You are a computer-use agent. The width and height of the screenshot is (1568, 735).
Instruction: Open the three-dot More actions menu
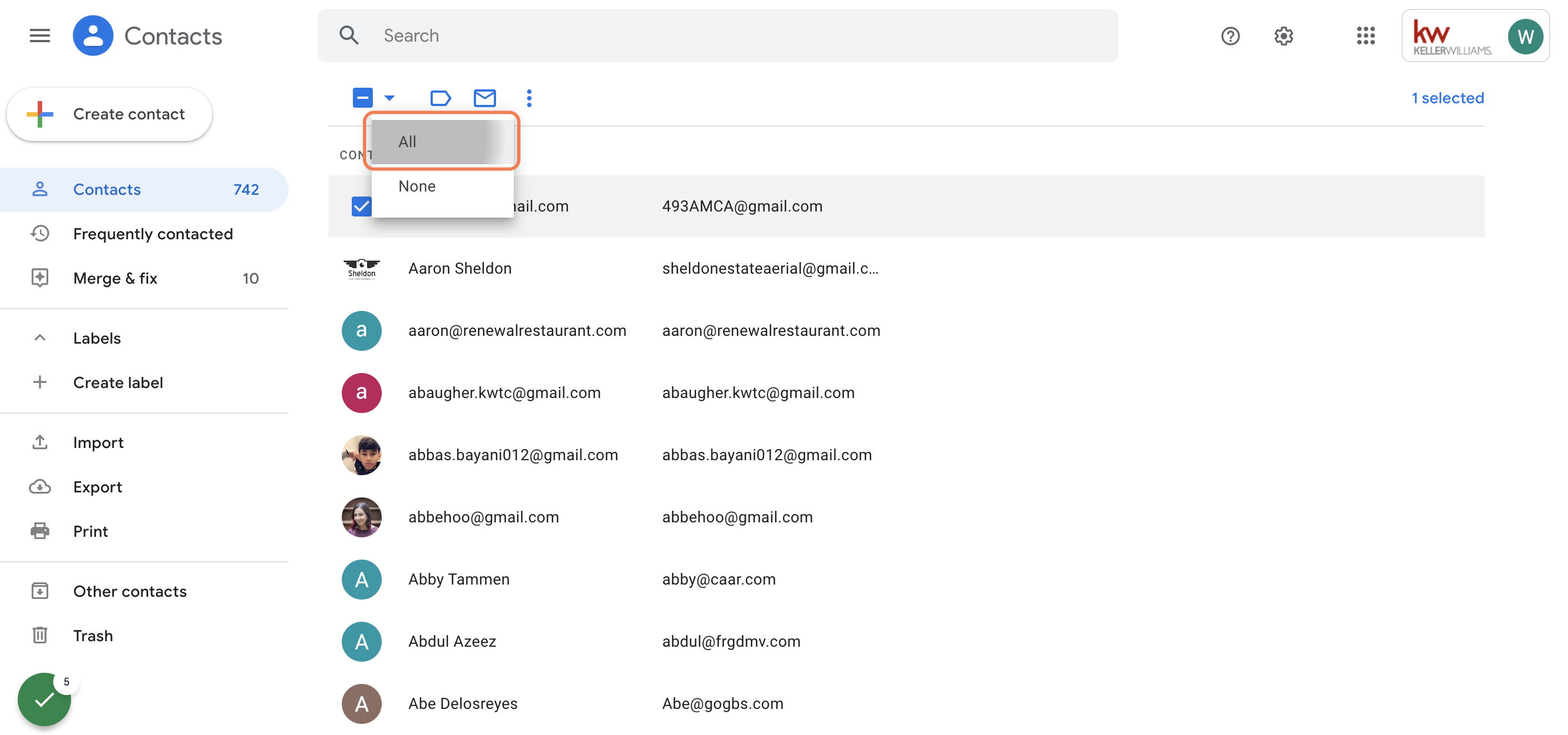529,98
